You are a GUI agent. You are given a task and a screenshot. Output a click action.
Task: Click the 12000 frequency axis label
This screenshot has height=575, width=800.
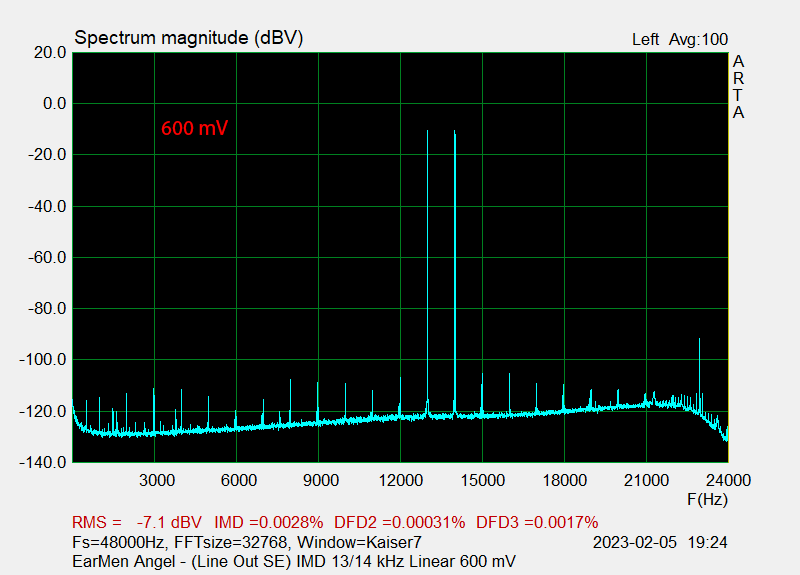[x=401, y=480]
